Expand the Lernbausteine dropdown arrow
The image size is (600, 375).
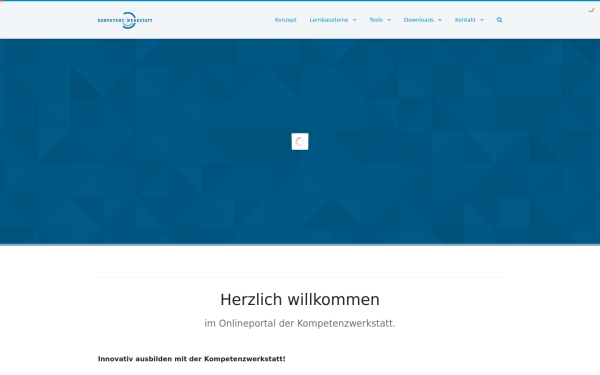click(x=354, y=20)
